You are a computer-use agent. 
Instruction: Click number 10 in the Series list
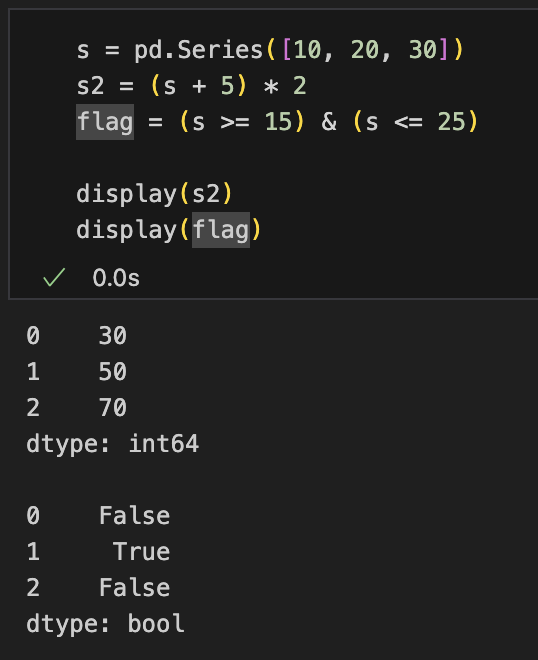point(307,50)
